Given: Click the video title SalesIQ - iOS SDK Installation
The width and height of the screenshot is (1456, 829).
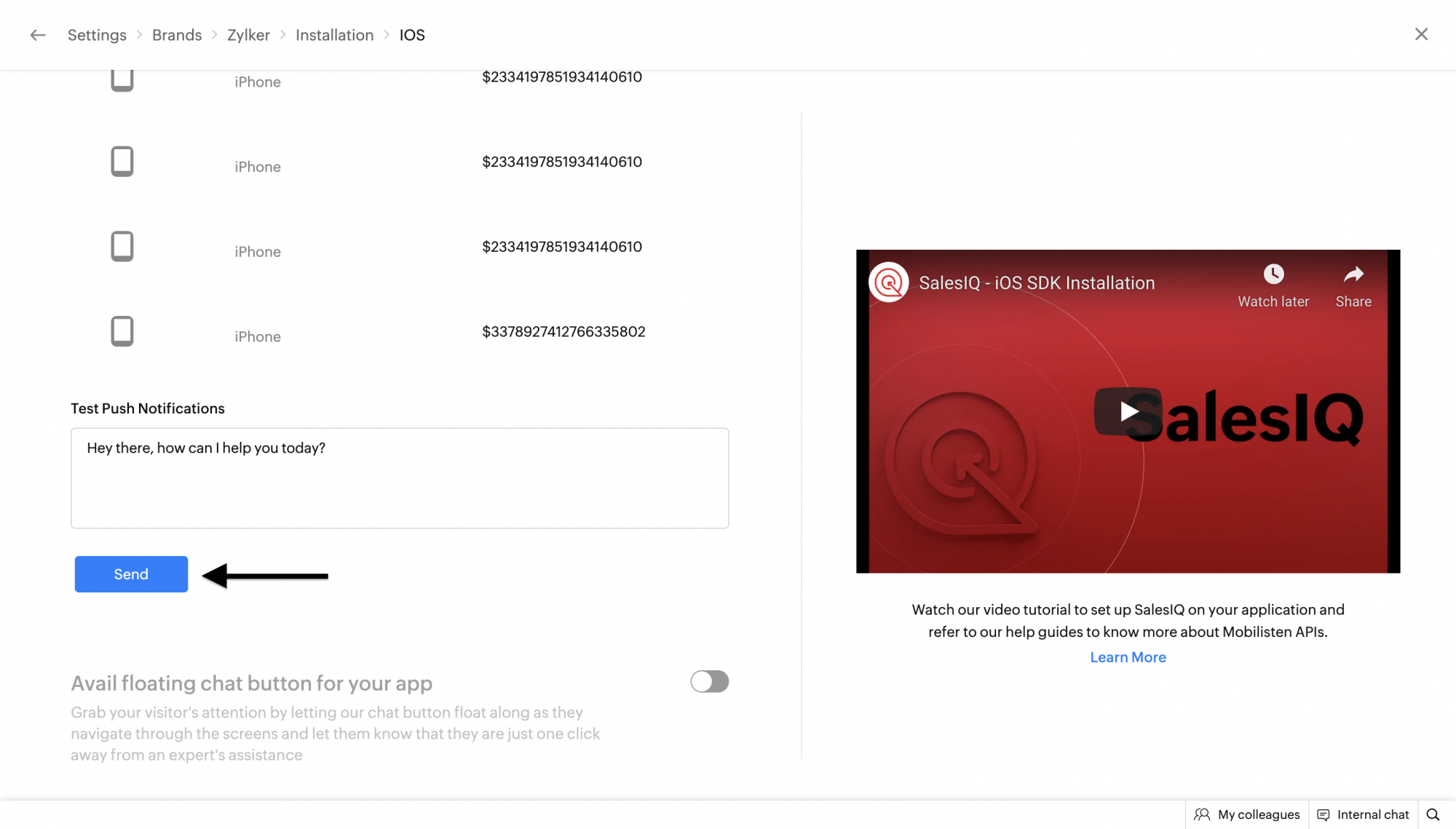Looking at the screenshot, I should (1037, 283).
